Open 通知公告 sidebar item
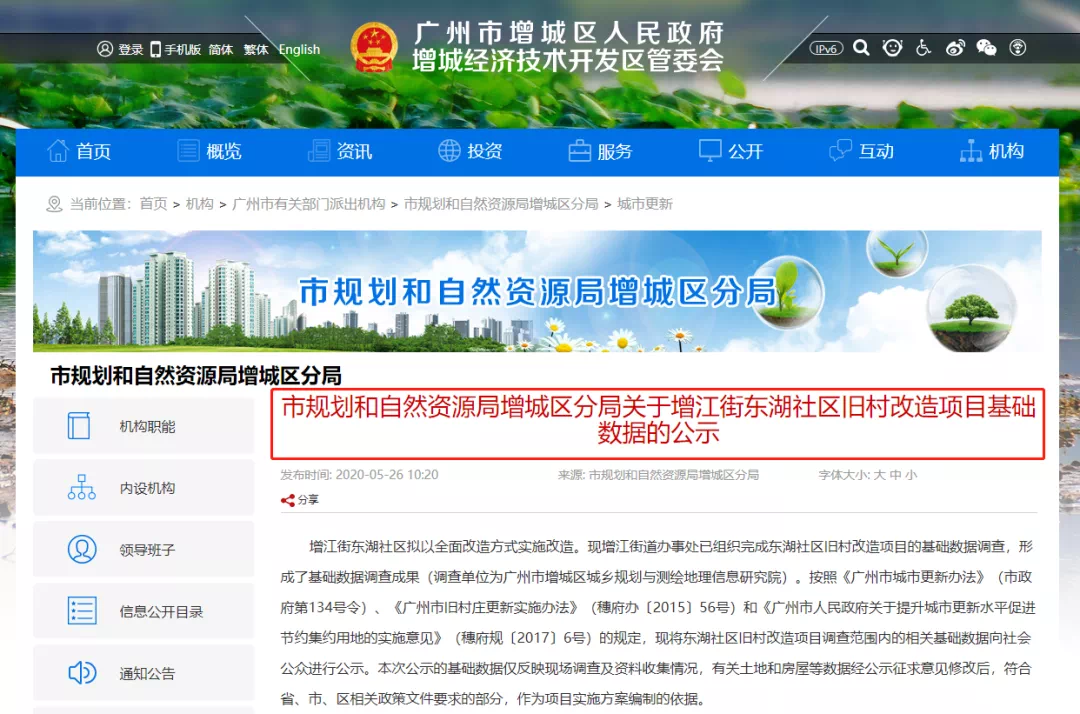Image resolution: width=1080 pixels, height=714 pixels. 143,673
